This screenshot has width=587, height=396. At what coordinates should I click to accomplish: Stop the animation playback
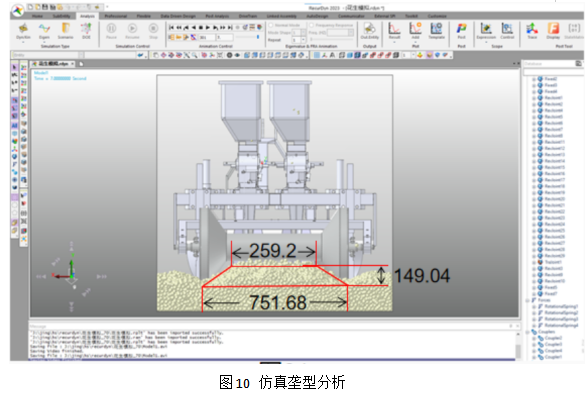point(201,27)
